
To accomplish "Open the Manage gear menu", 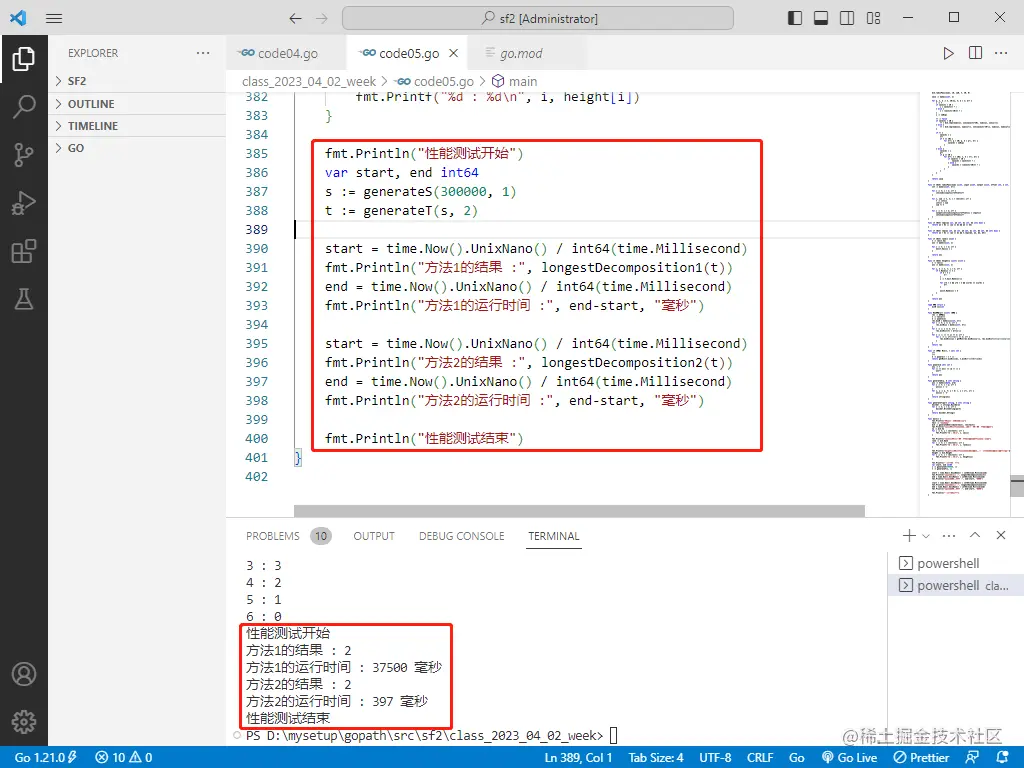I will pyautogui.click(x=24, y=722).
